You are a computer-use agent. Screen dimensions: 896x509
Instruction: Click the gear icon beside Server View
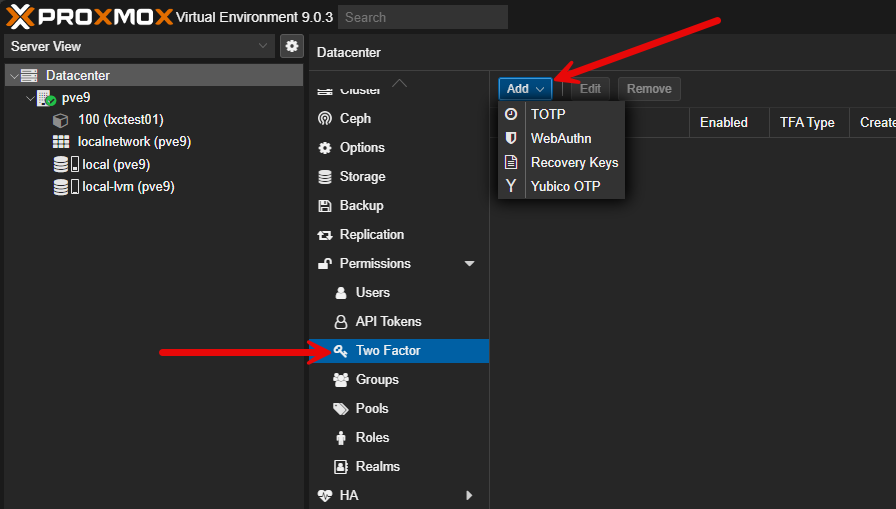click(291, 46)
